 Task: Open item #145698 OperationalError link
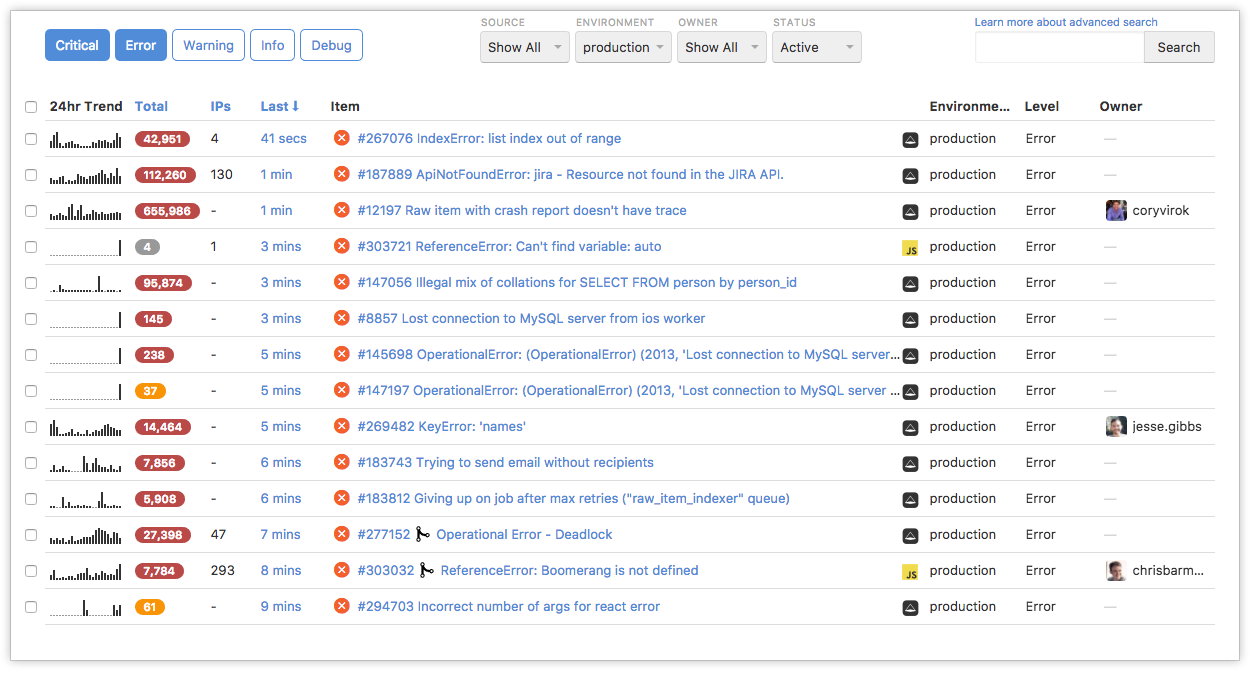[629, 355]
